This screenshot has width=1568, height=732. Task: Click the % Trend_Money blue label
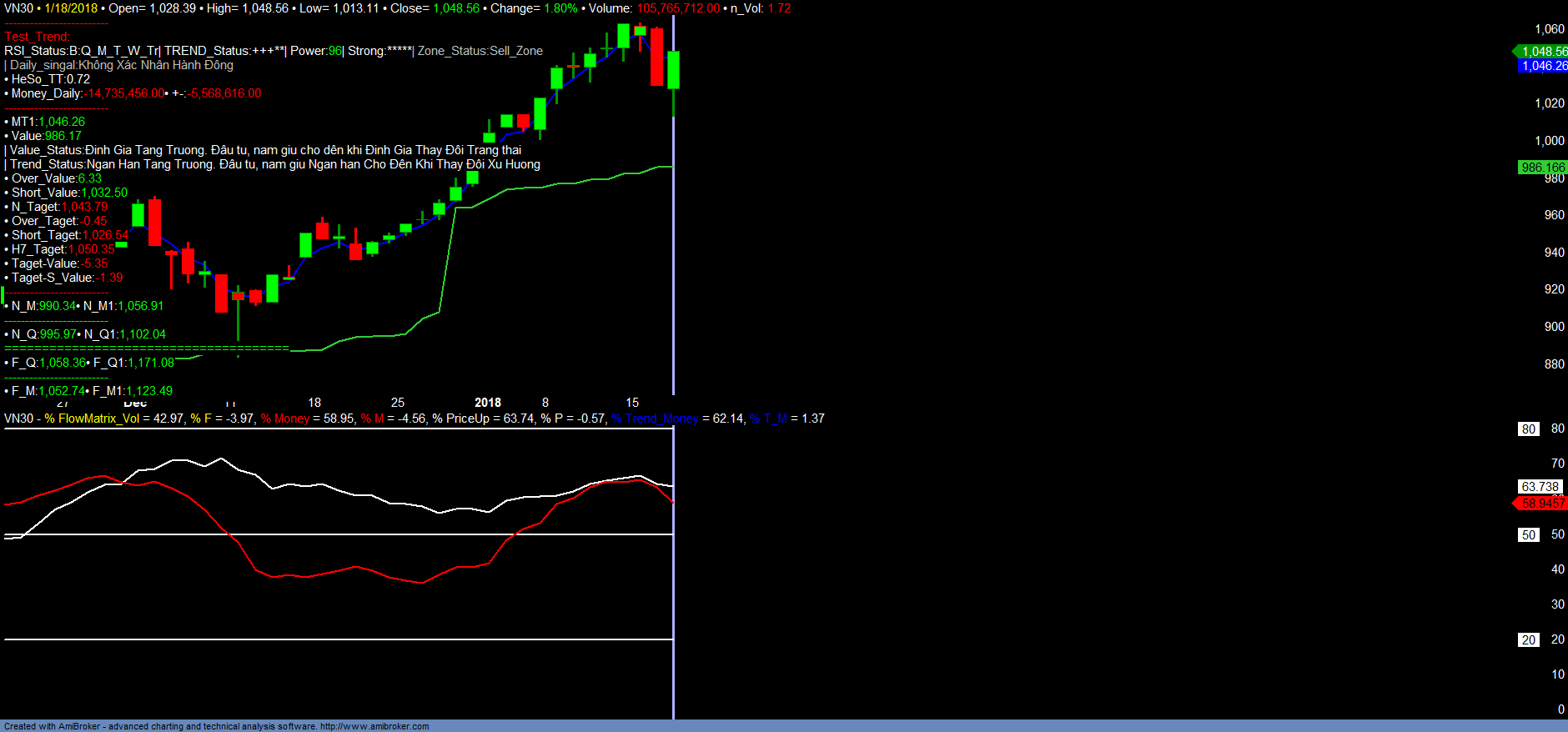655,419
